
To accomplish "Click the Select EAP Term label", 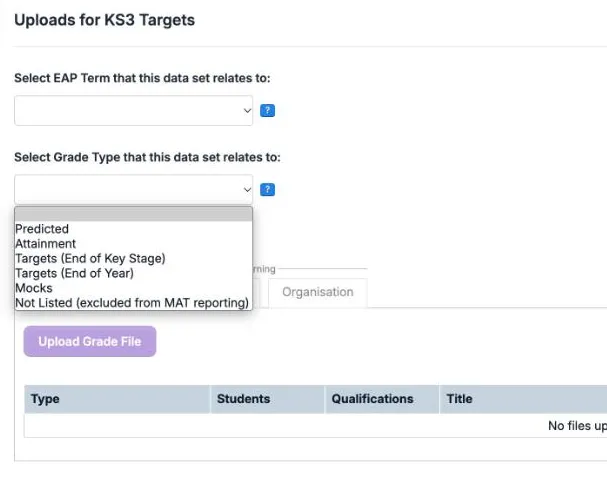I will [142, 78].
